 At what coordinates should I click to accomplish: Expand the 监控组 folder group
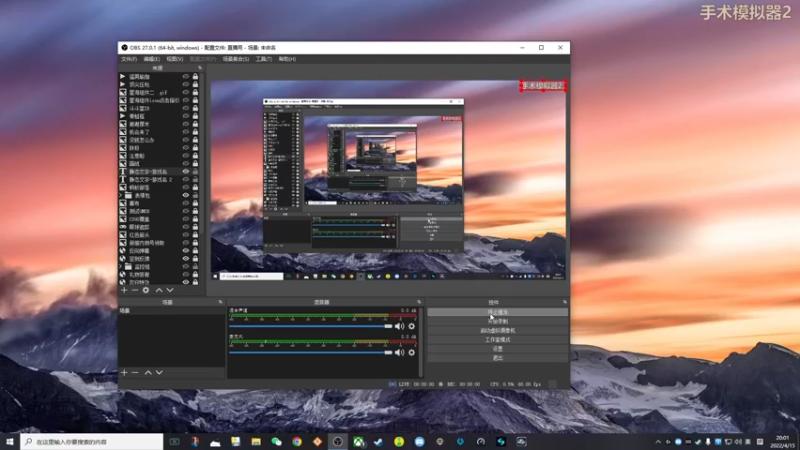(x=121, y=266)
